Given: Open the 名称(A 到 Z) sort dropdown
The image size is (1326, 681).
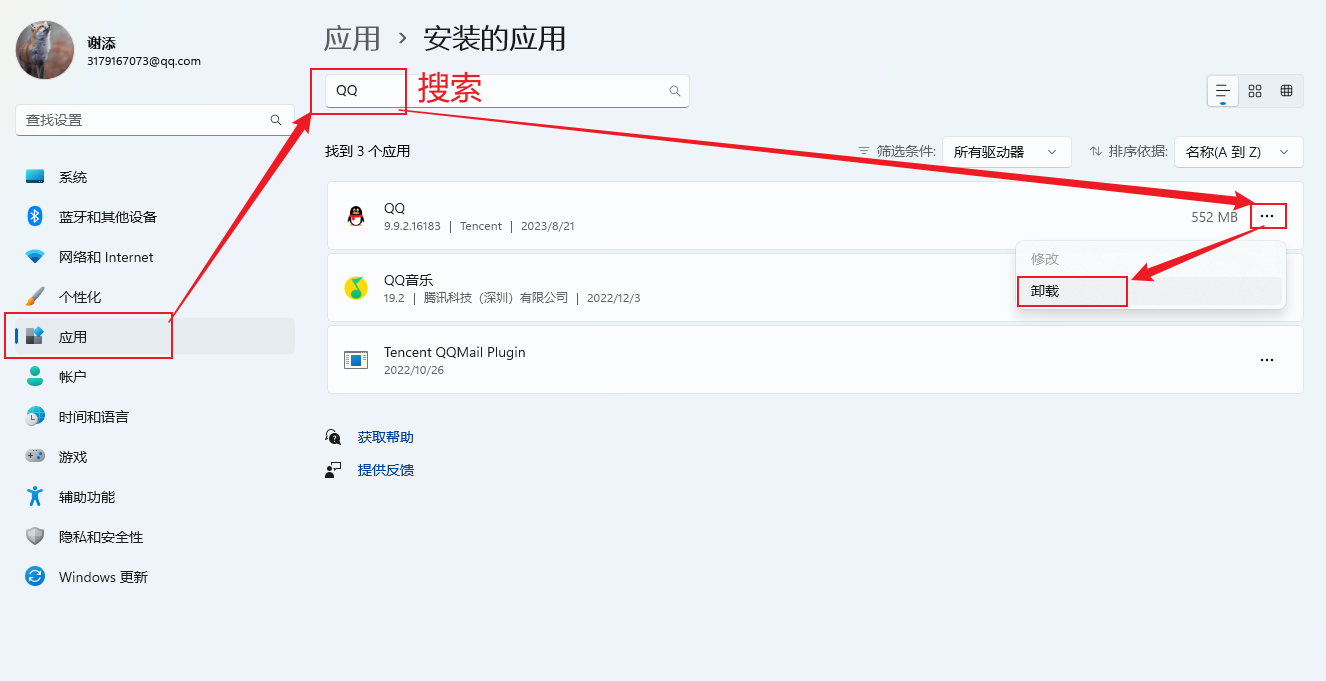Looking at the screenshot, I should click(x=1239, y=152).
